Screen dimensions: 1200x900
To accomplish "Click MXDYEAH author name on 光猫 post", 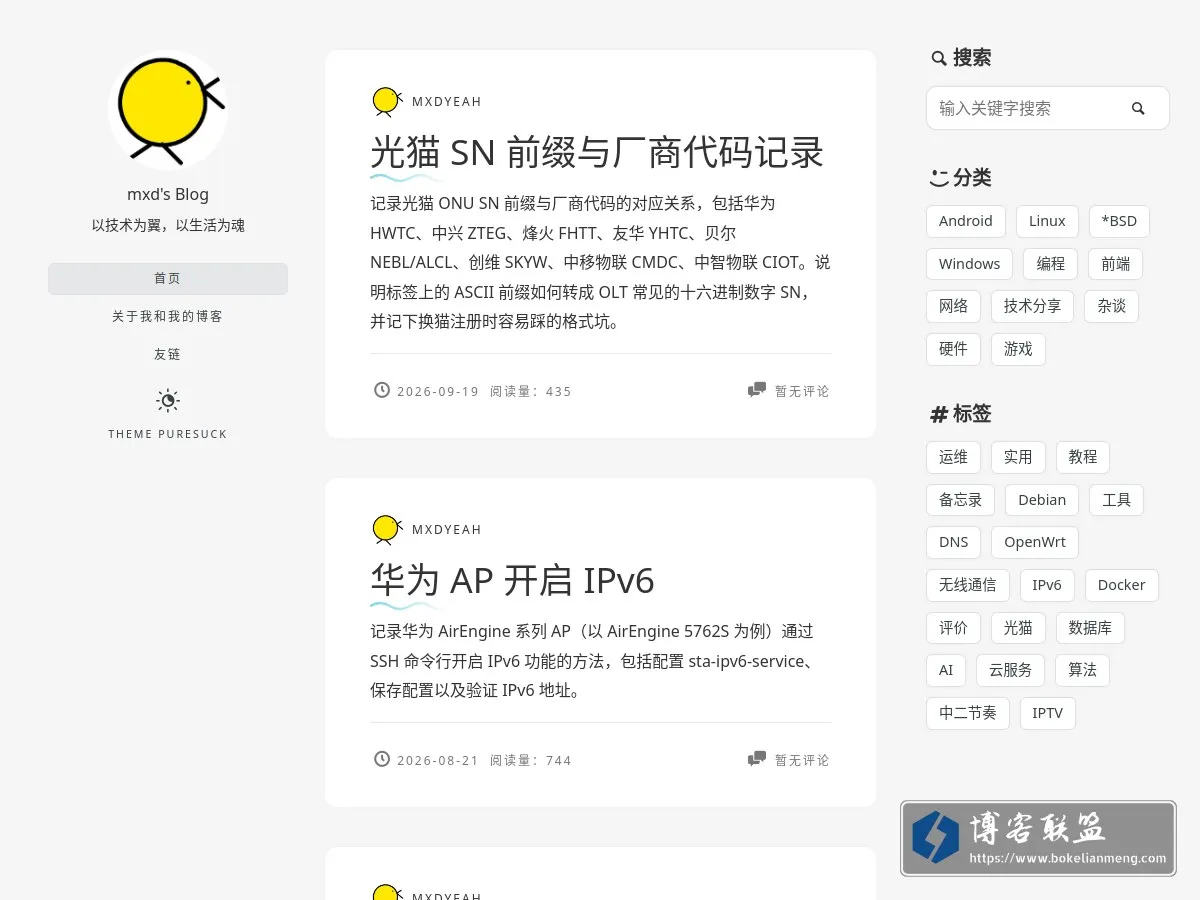I will [447, 101].
